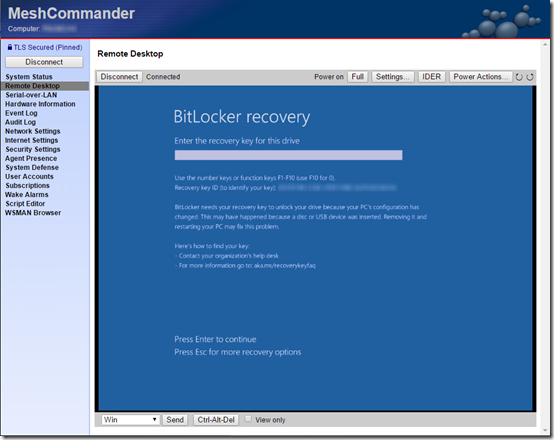The width and height of the screenshot is (554, 440).
Task: Open Subscriptions page
Action: tap(27, 186)
